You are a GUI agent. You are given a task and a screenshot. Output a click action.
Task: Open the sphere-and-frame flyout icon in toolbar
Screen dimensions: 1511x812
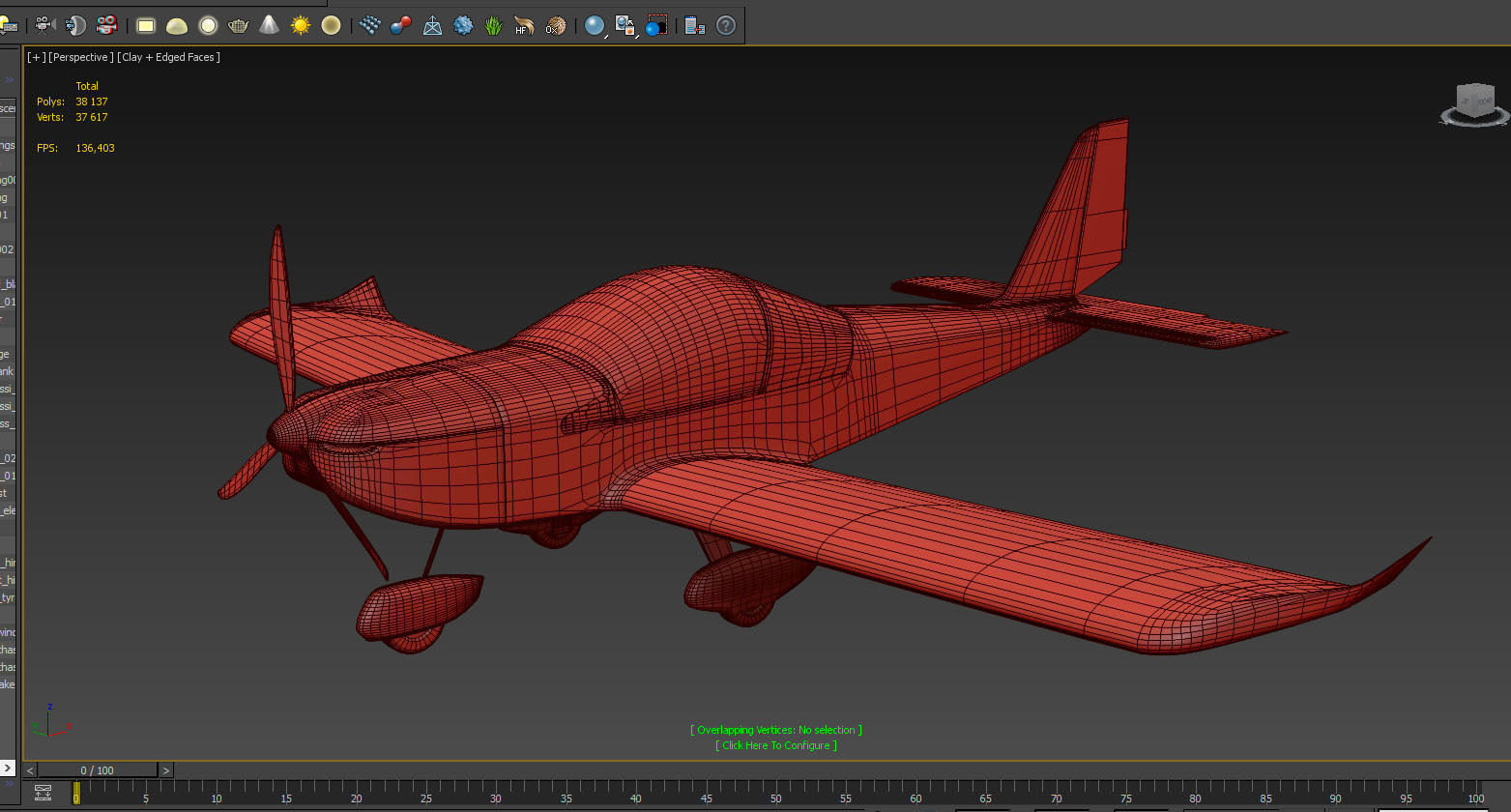point(625,25)
